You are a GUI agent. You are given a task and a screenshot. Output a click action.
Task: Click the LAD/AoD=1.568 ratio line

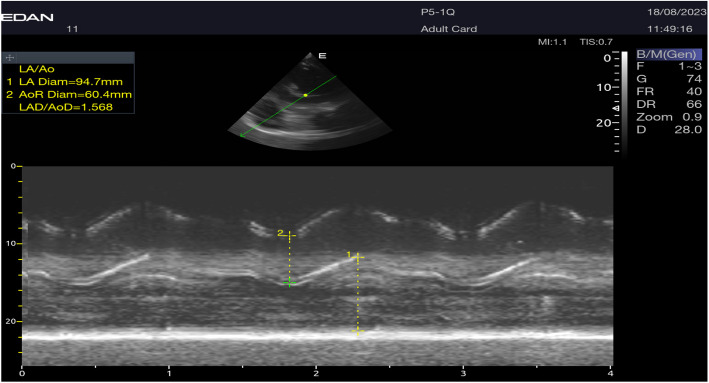click(x=66, y=107)
